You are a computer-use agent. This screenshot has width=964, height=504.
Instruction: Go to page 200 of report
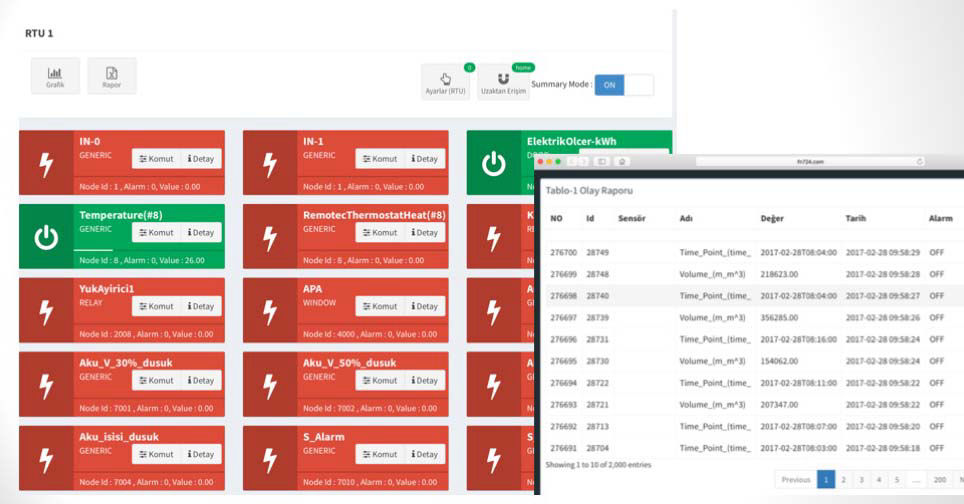coord(939,479)
